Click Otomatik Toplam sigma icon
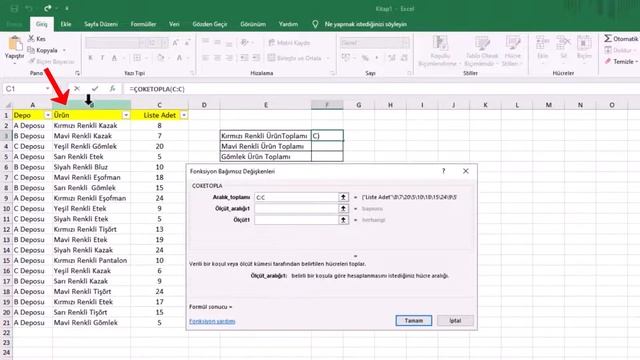The image size is (640, 360). click(608, 38)
